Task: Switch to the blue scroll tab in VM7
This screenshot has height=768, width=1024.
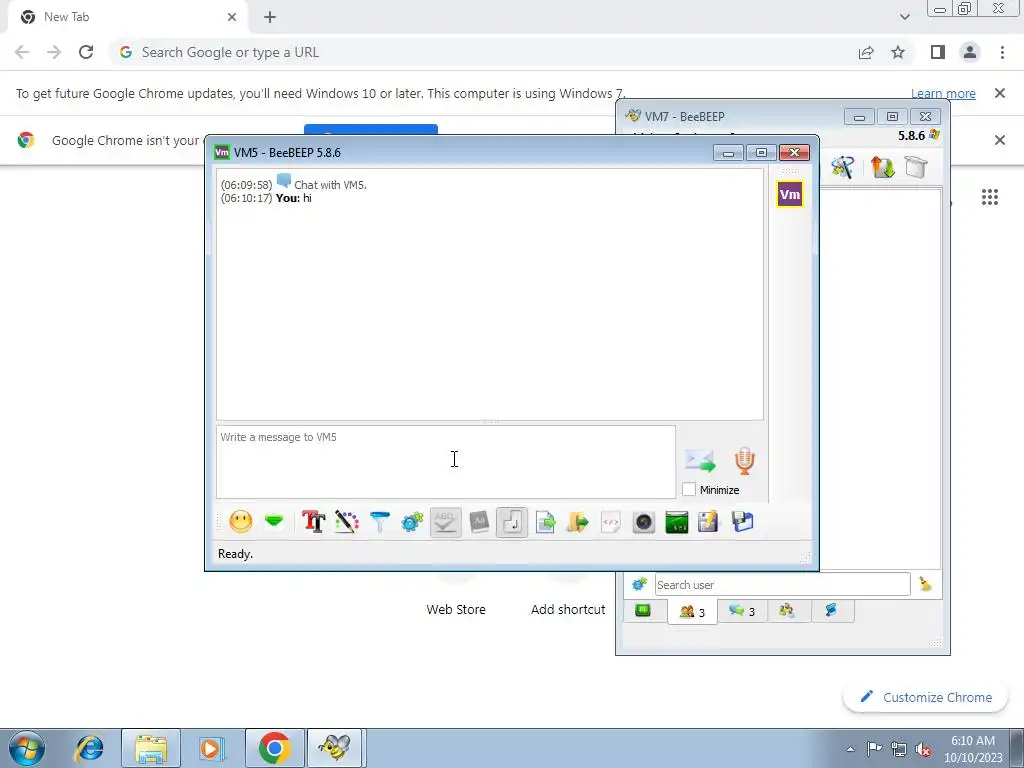Action: coord(831,611)
